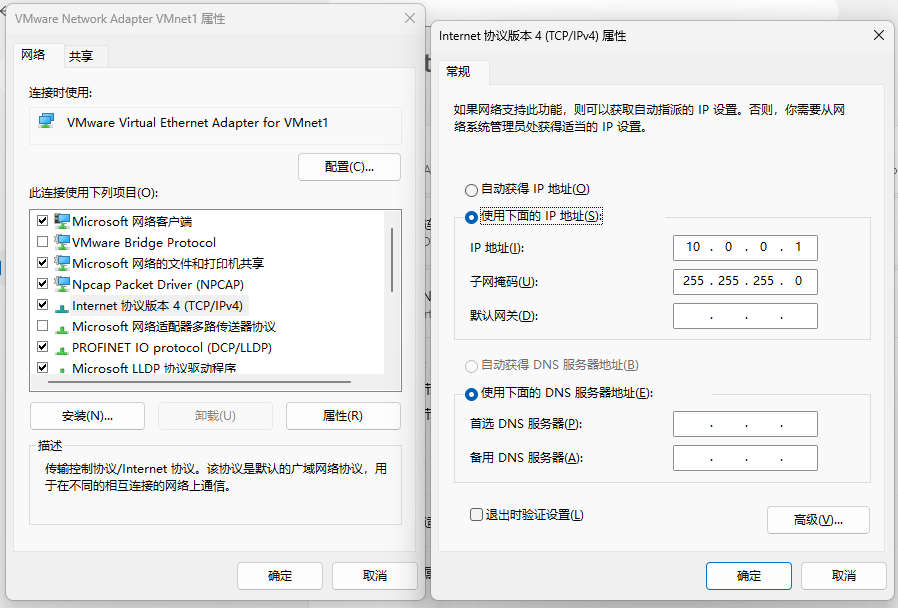Click 确定 in VMnet1 属性 window

(x=280, y=576)
